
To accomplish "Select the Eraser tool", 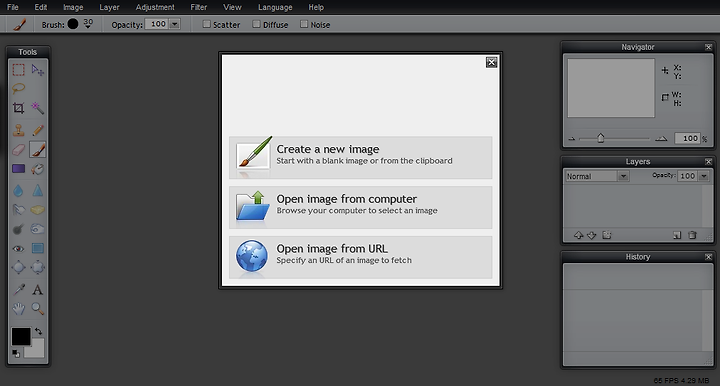I will pyautogui.click(x=18, y=150).
